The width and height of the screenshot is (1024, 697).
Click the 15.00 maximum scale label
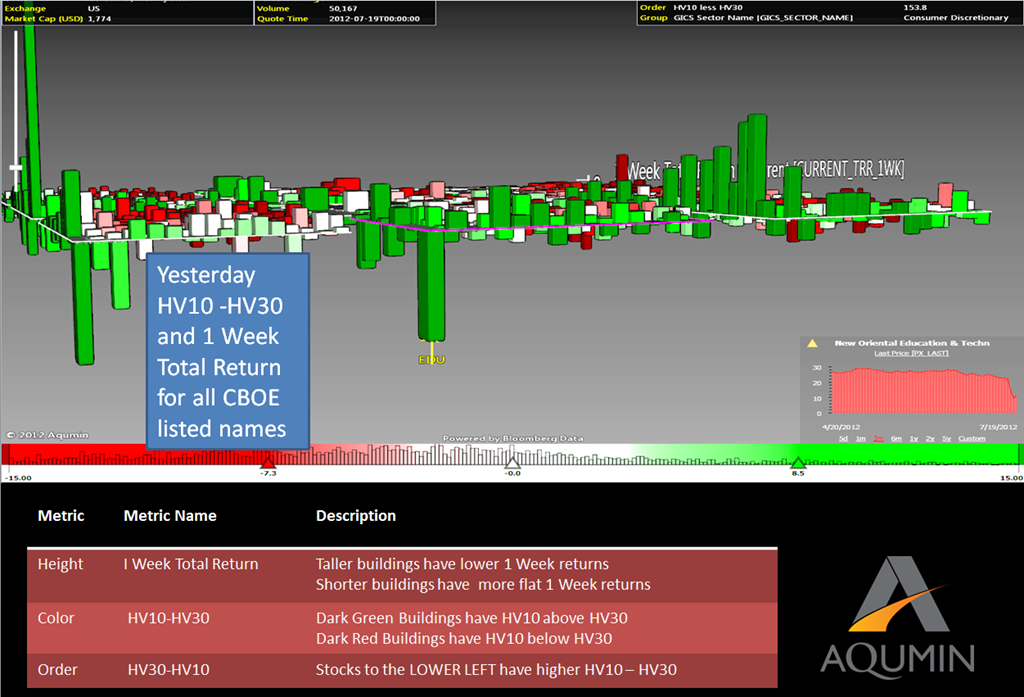tap(1011, 478)
